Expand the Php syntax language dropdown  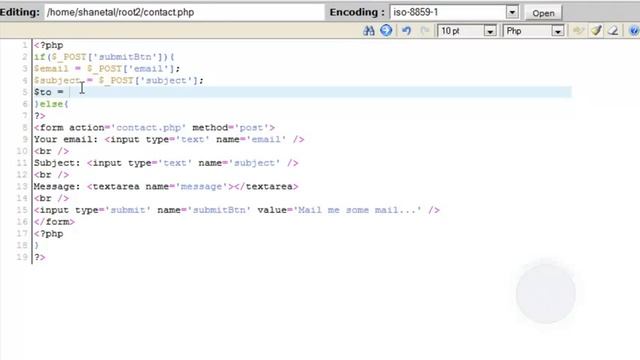click(x=558, y=31)
